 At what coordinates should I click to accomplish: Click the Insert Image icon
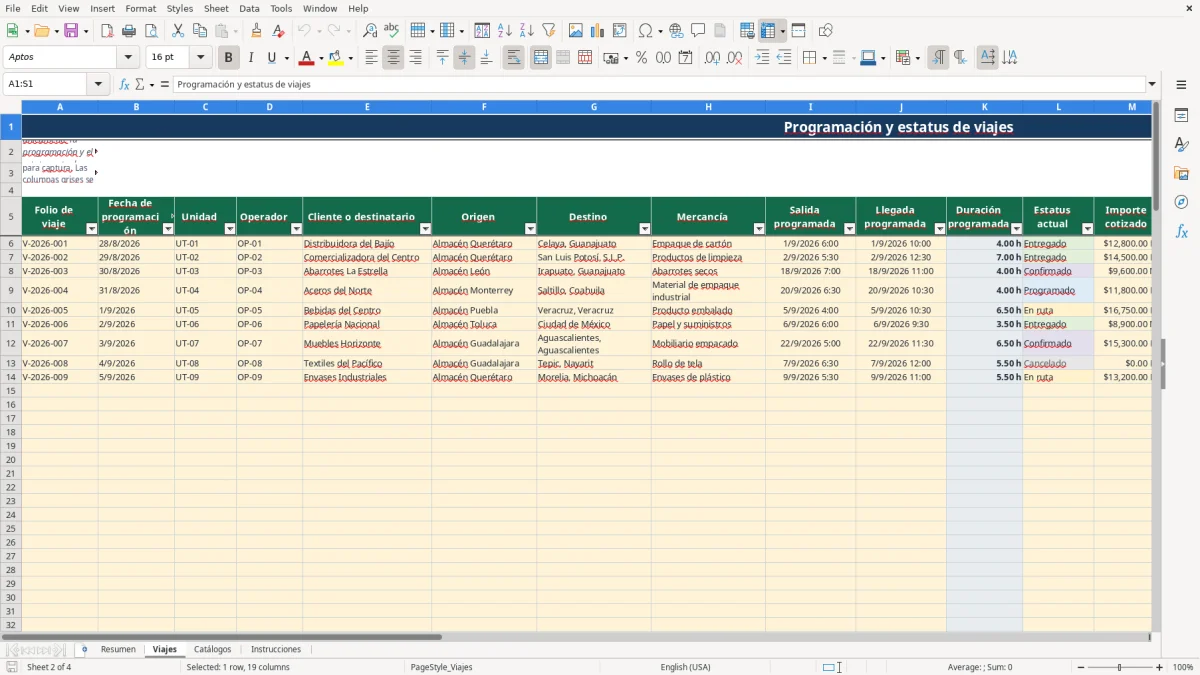576,31
